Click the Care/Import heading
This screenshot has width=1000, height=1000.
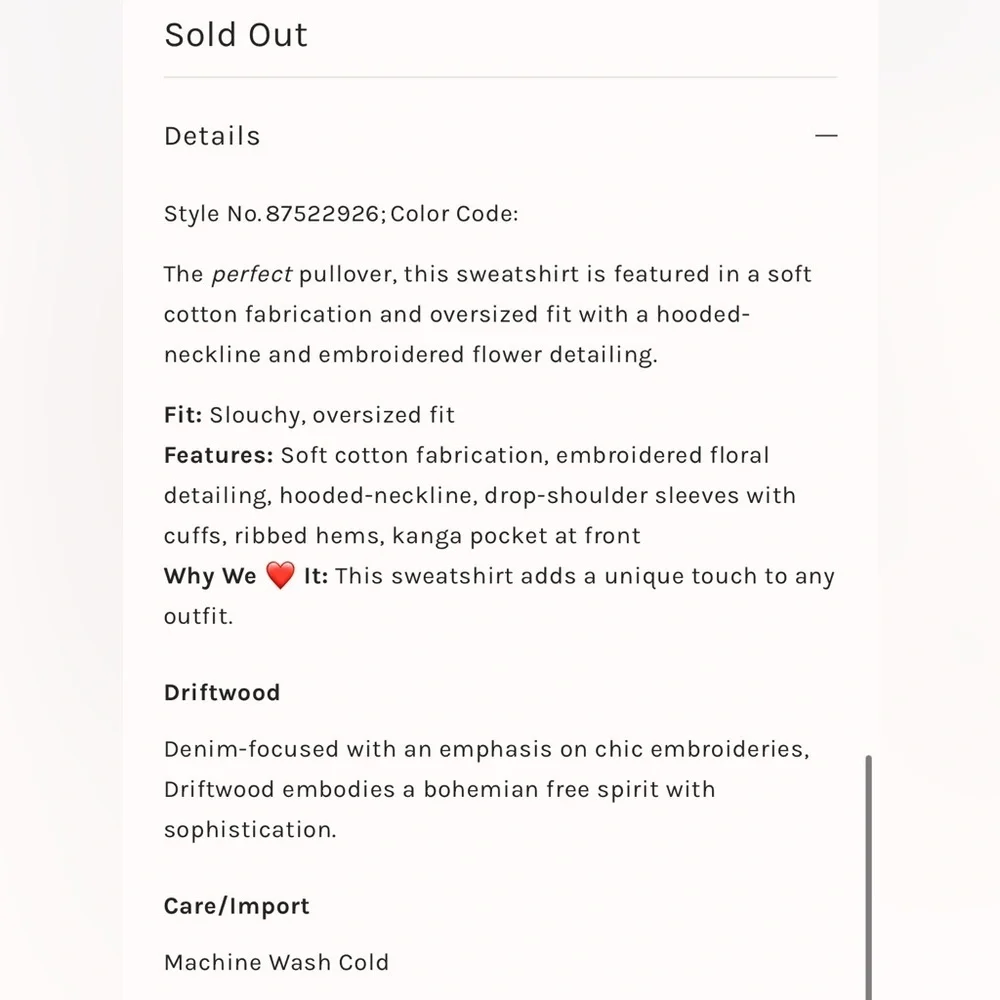237,906
